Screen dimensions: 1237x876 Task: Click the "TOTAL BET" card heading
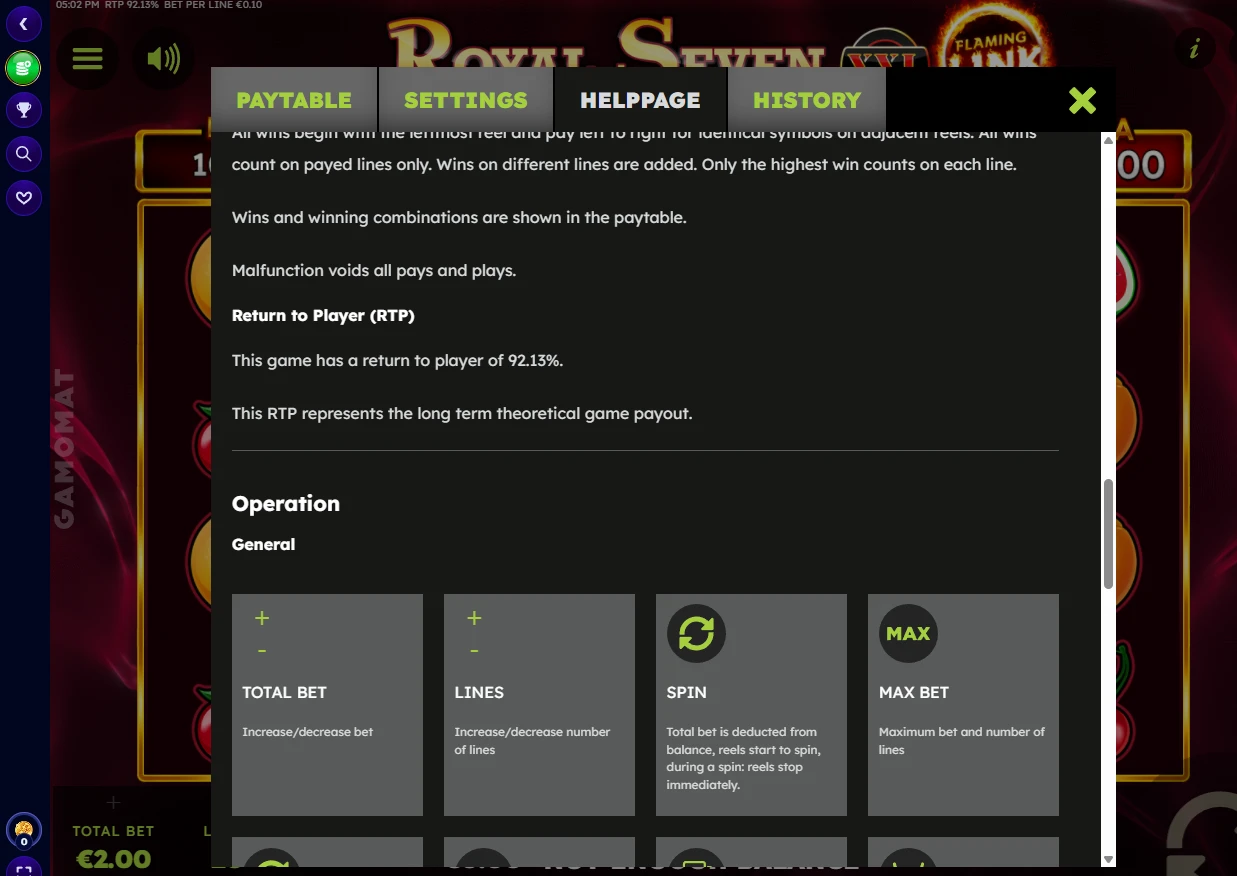click(284, 692)
